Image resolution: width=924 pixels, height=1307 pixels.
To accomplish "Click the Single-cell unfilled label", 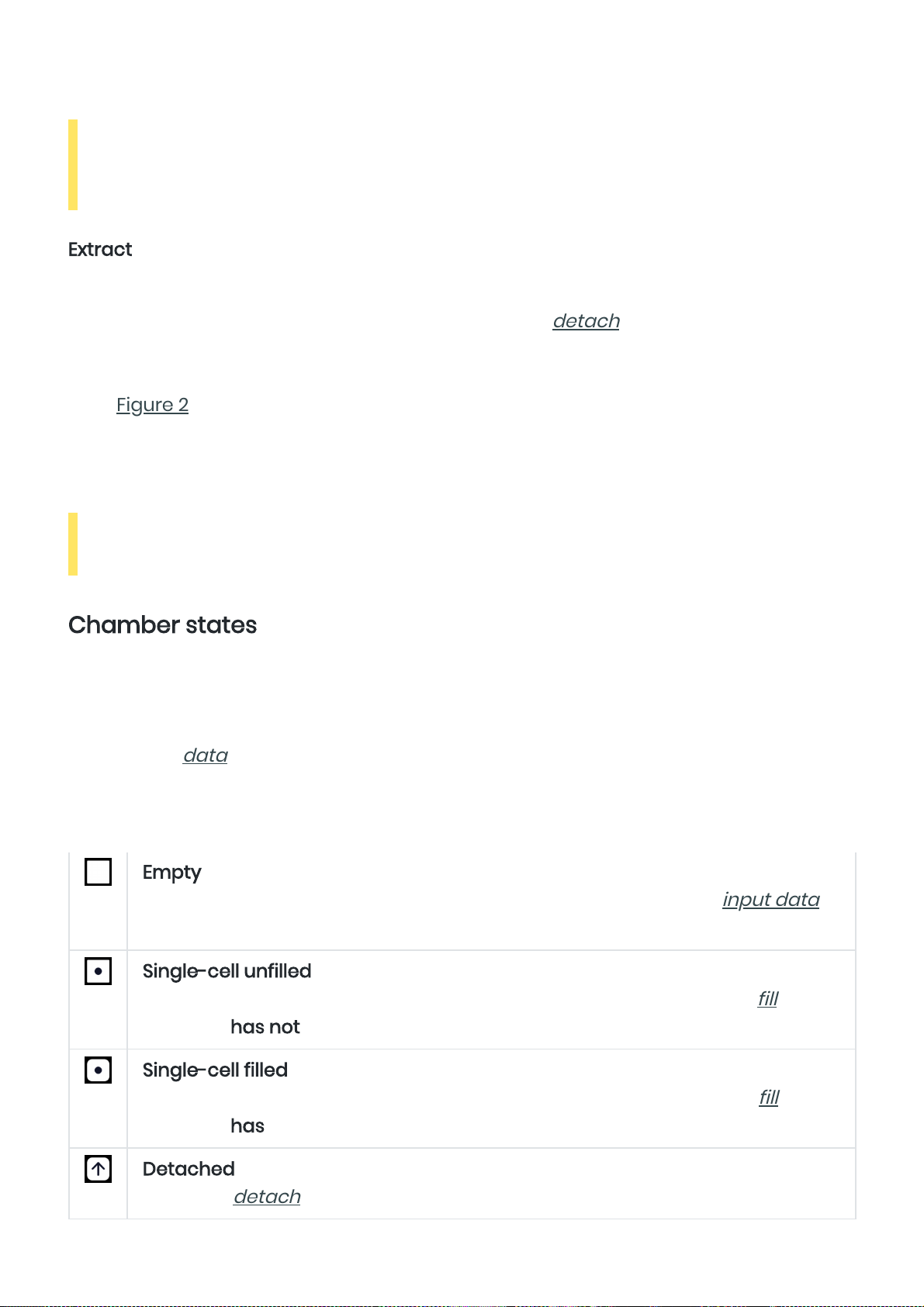I will 227,971.
